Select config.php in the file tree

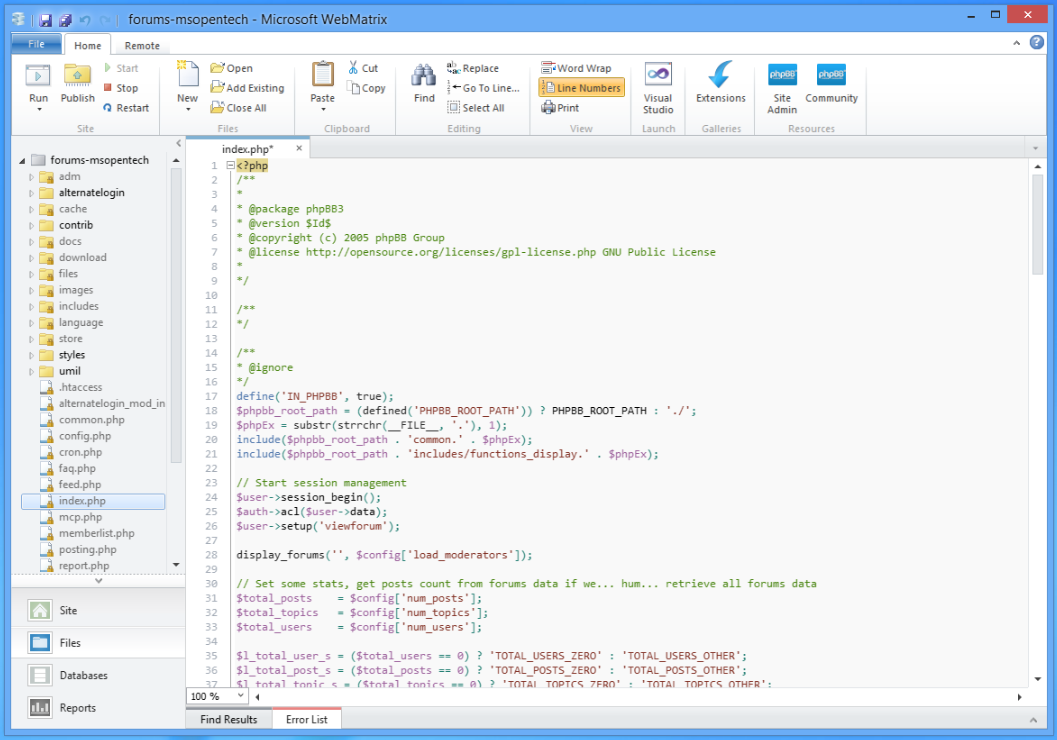[85, 436]
